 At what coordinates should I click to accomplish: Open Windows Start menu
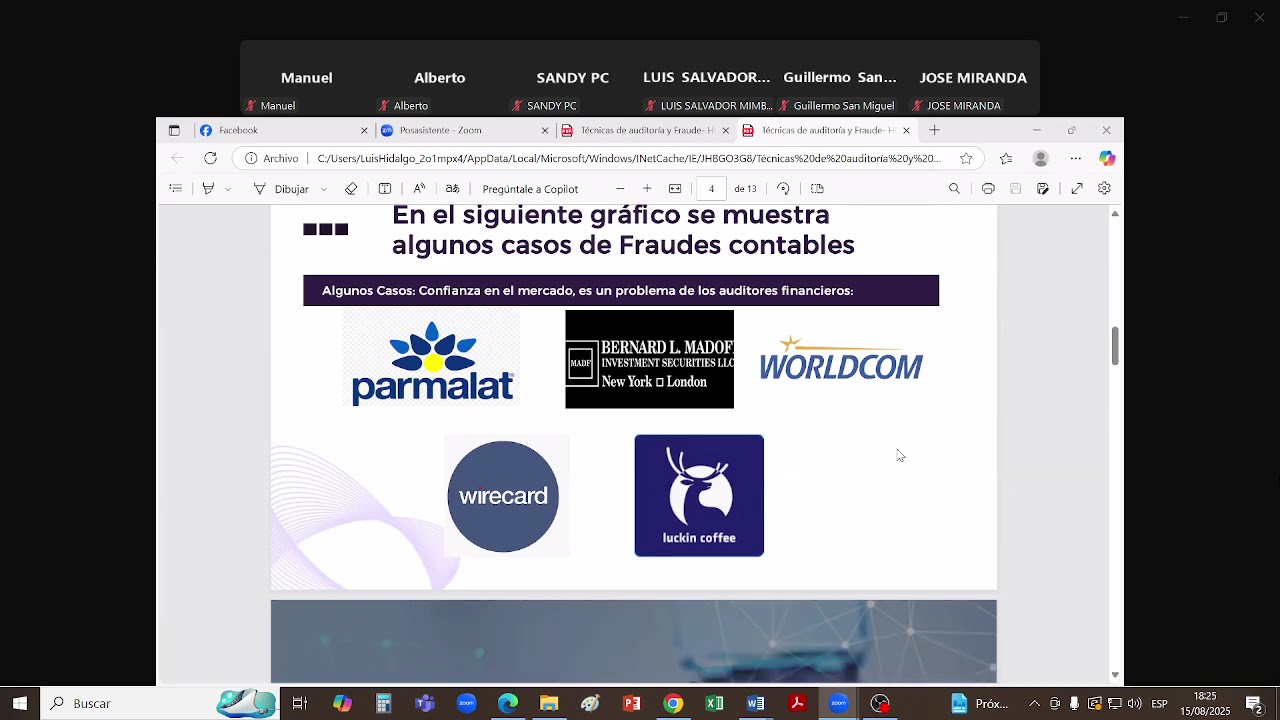pos(20,703)
